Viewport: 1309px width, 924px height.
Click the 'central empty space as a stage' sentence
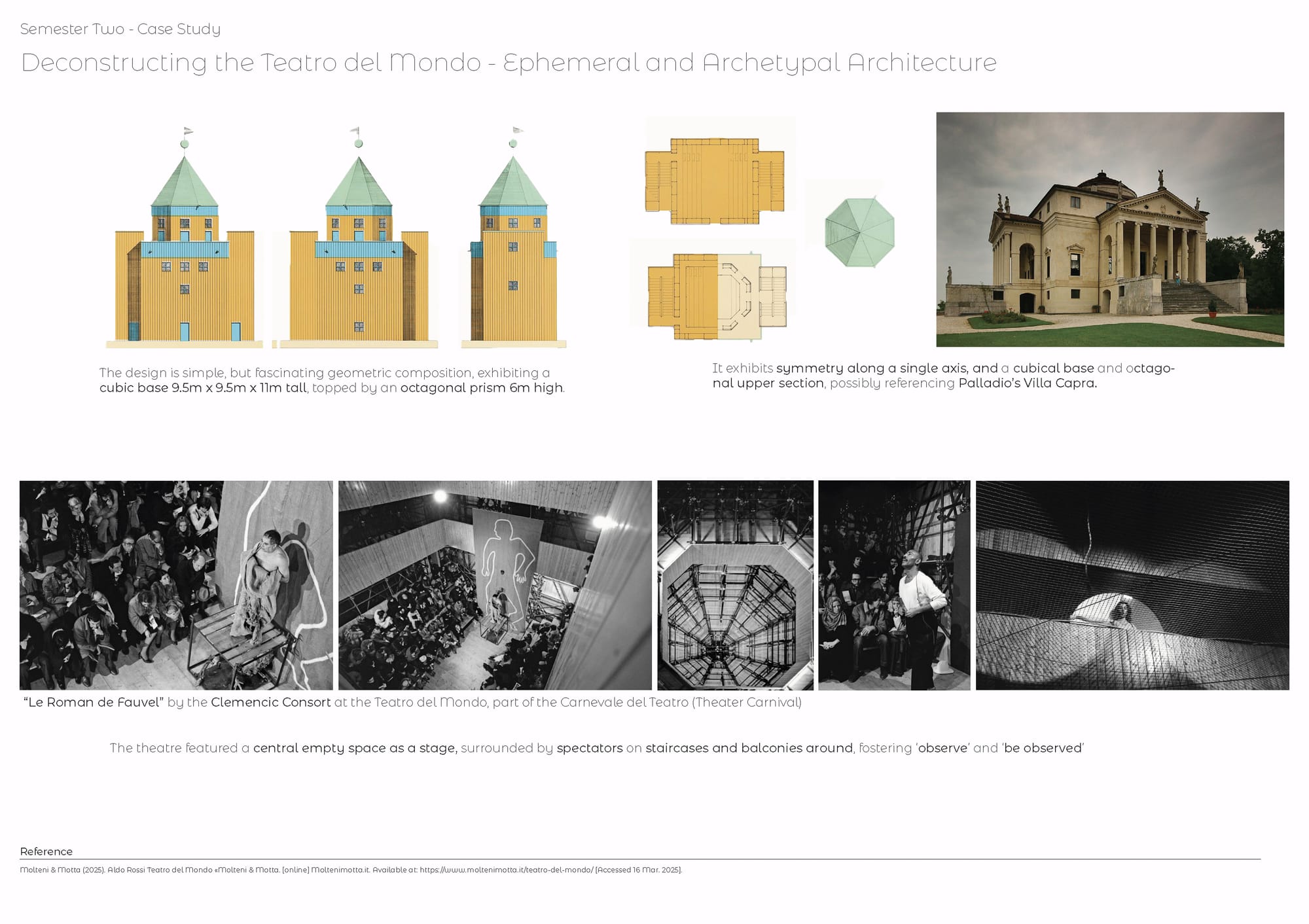[355, 748]
